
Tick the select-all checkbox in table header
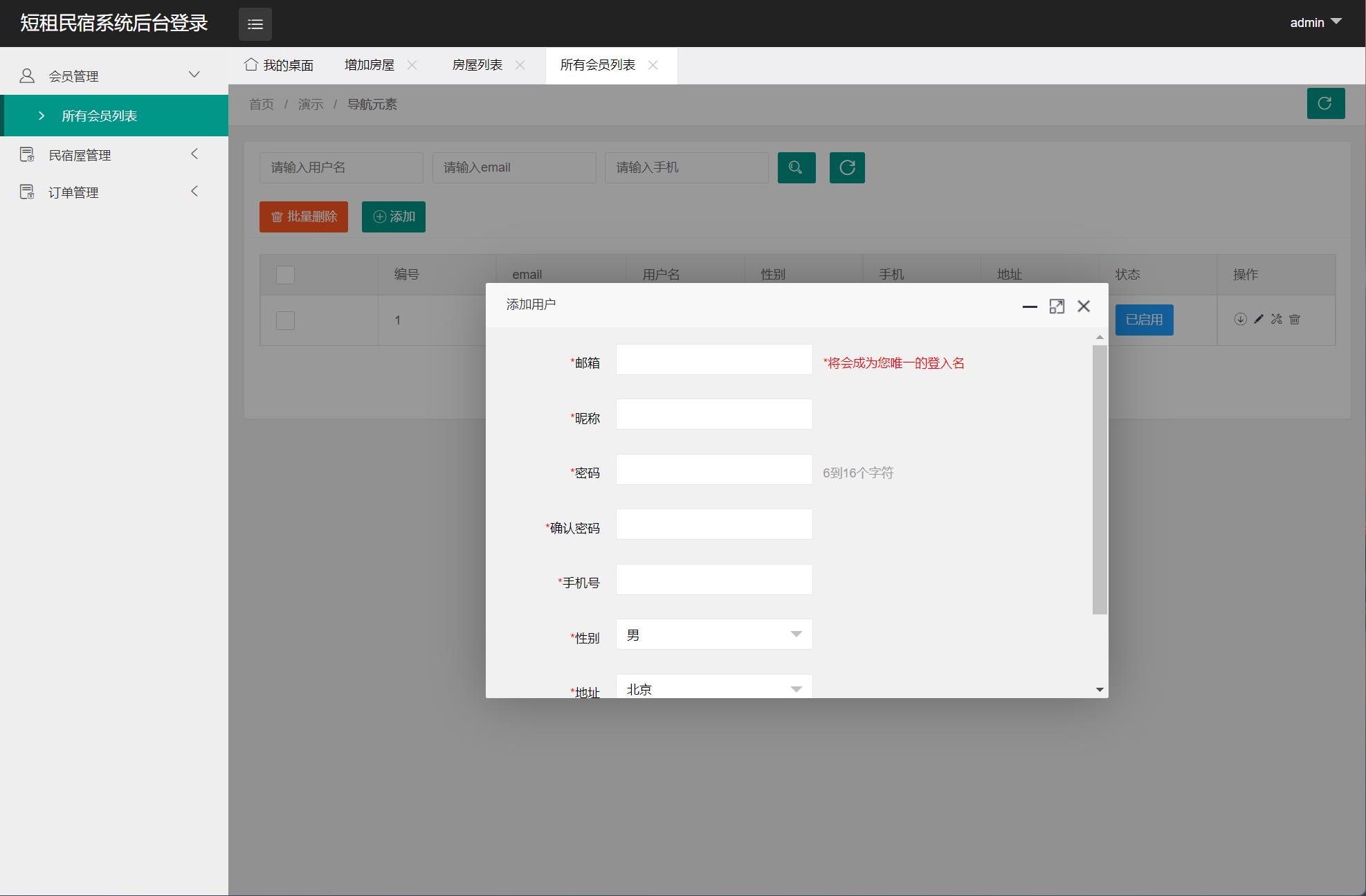(x=285, y=275)
